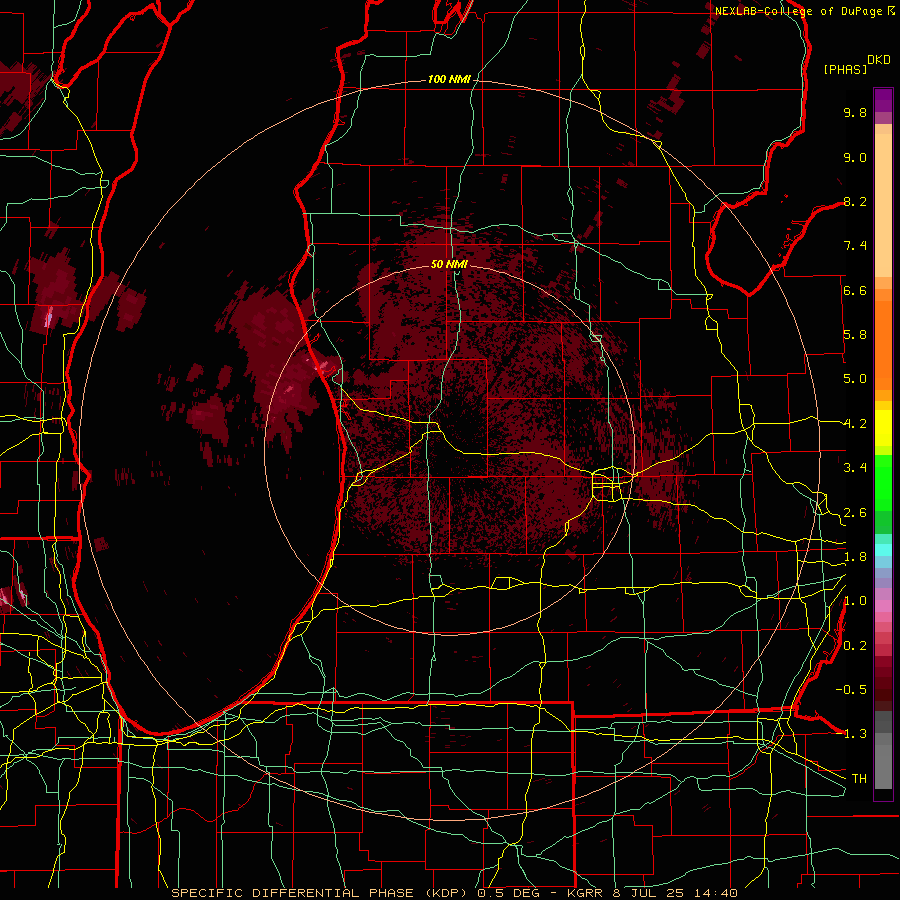This screenshot has width=900, height=900.
Task: Click the 8.2 value on color scale
Action: pyautogui.click(x=855, y=201)
